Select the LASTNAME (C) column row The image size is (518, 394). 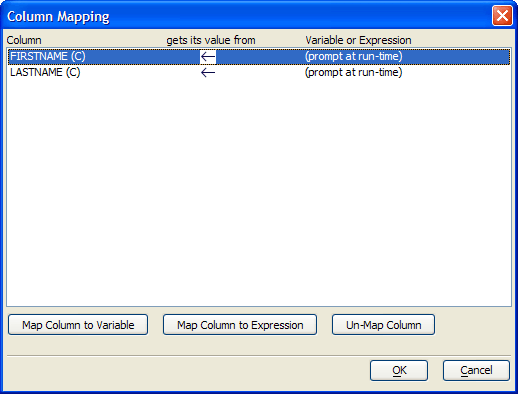pos(259,72)
